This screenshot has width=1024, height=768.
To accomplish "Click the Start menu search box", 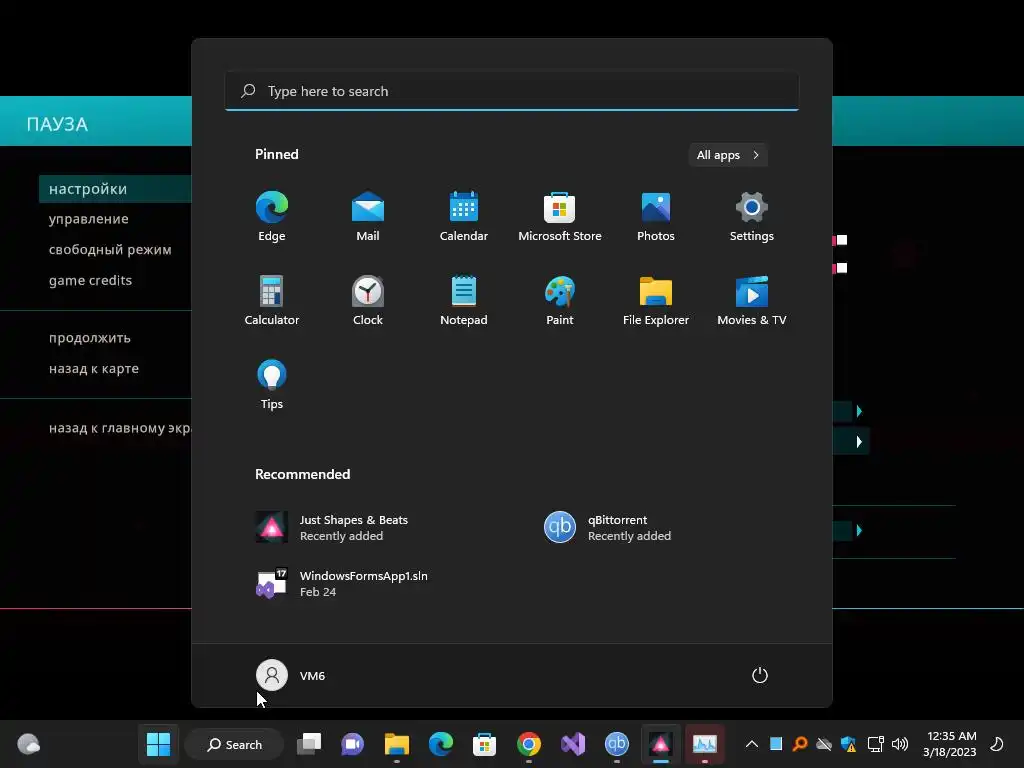I will coord(512,91).
